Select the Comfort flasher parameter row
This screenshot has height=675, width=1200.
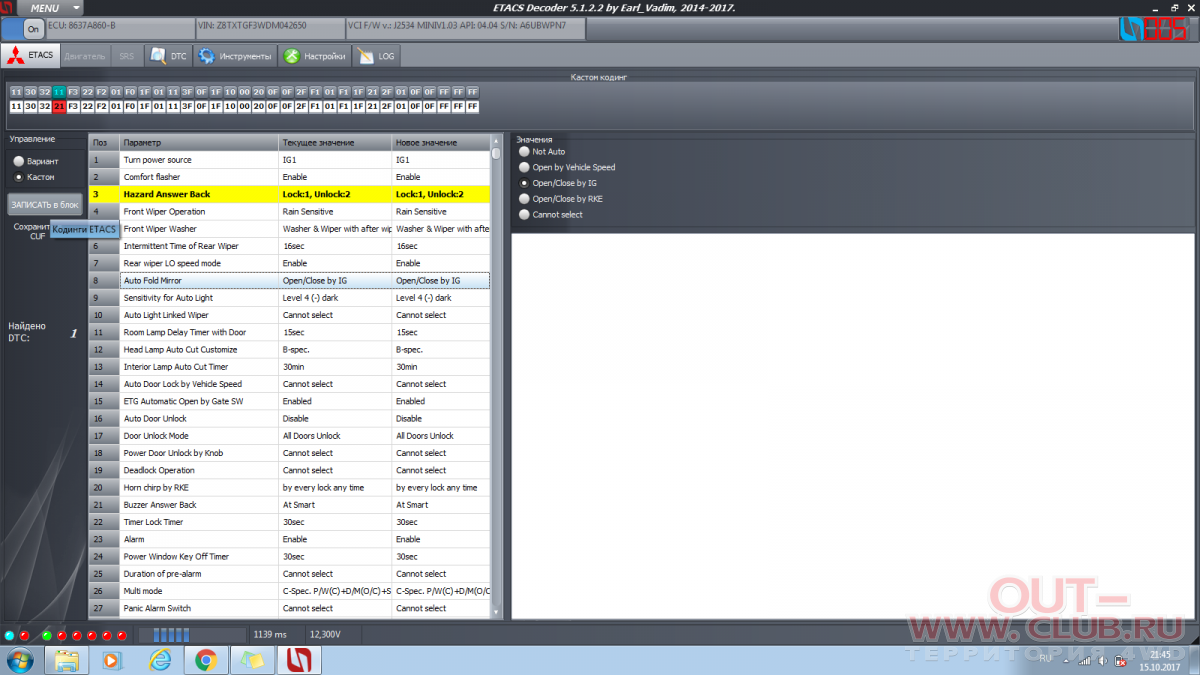(x=290, y=177)
